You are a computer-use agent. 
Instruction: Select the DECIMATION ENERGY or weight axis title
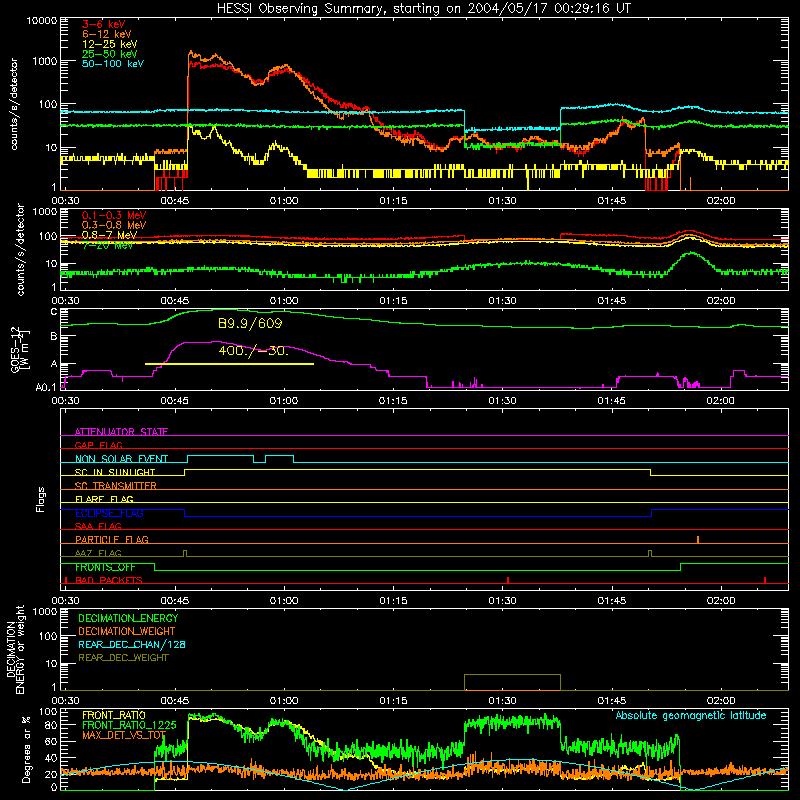click(16, 650)
